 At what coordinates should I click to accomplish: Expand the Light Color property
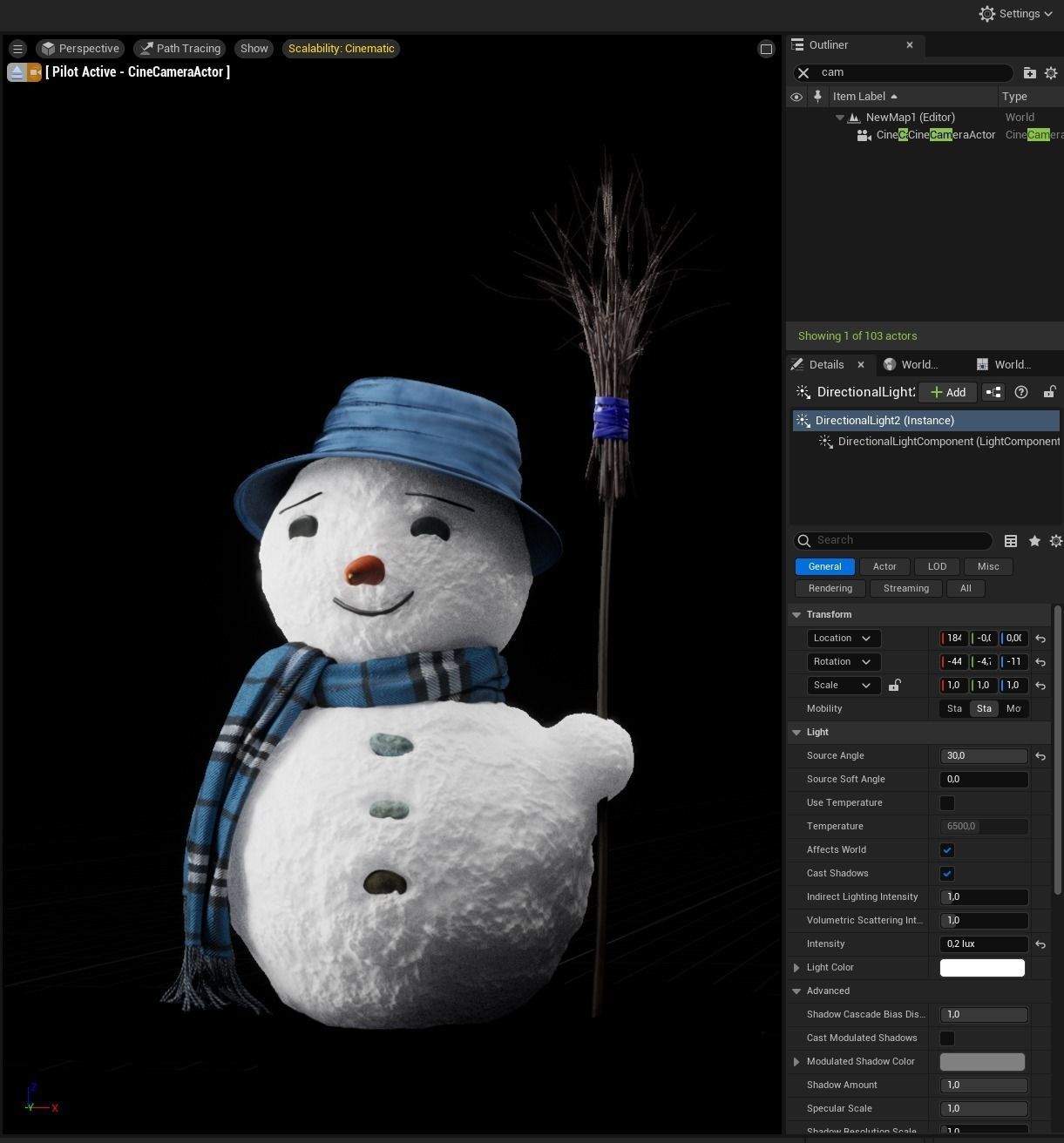[x=796, y=968]
